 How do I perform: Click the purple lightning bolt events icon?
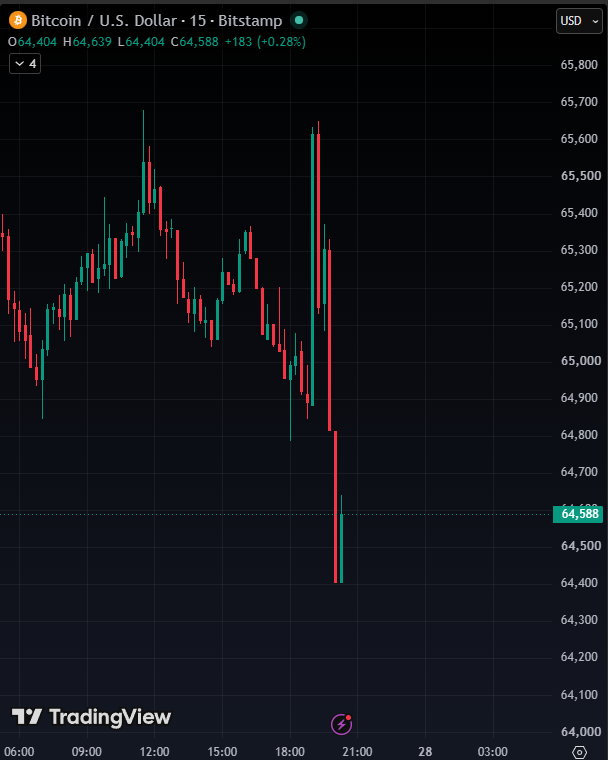tap(341, 724)
